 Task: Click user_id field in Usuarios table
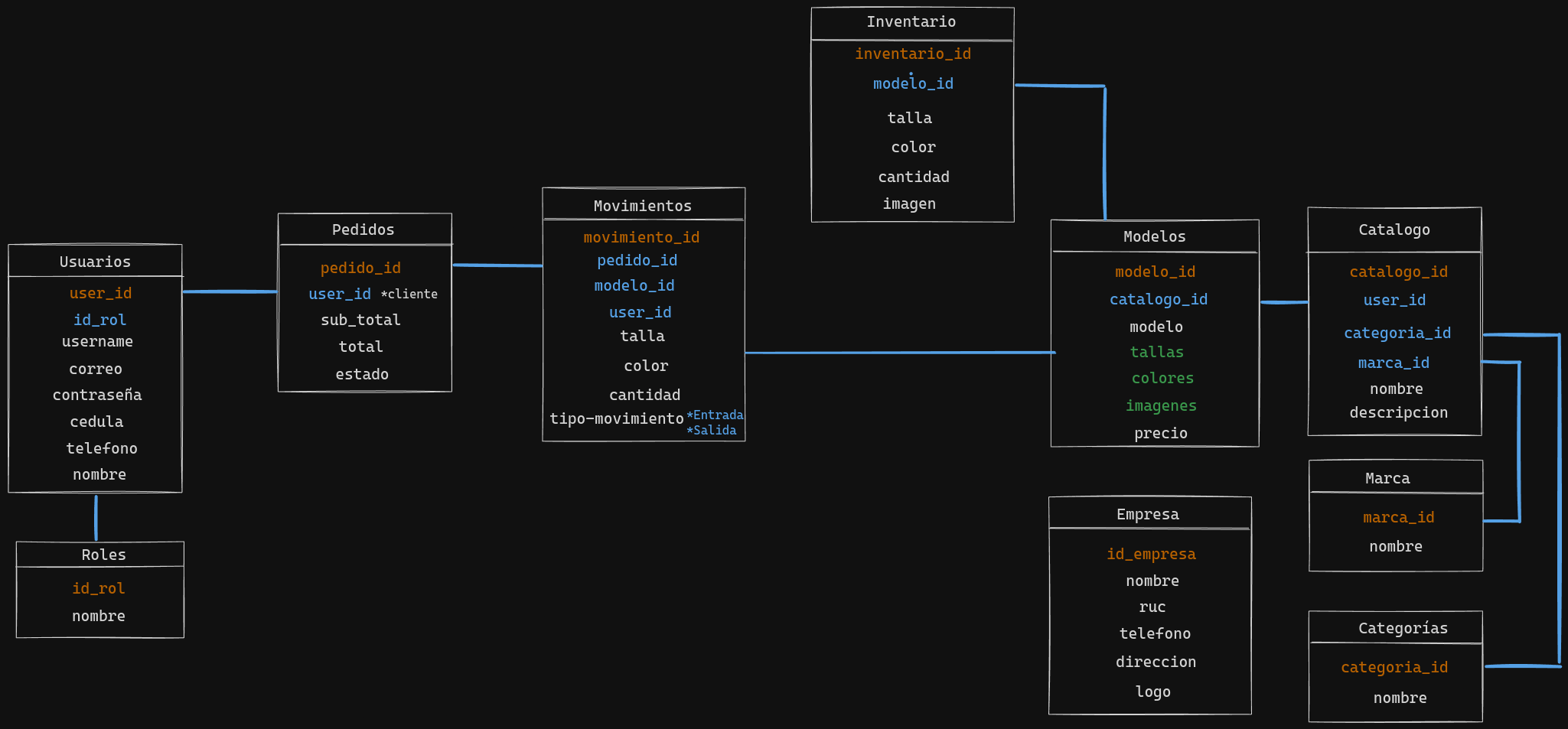(x=100, y=293)
